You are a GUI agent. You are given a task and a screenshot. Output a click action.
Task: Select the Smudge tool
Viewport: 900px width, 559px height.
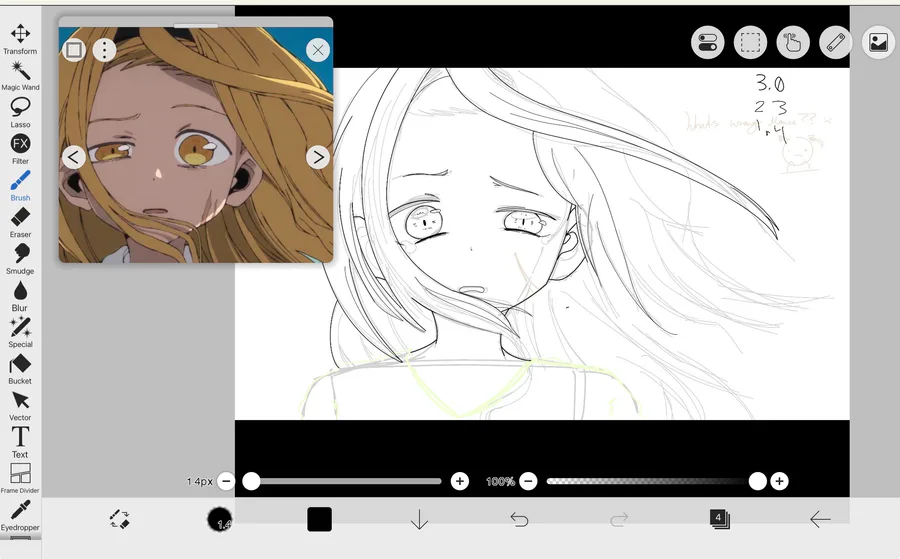click(20, 259)
